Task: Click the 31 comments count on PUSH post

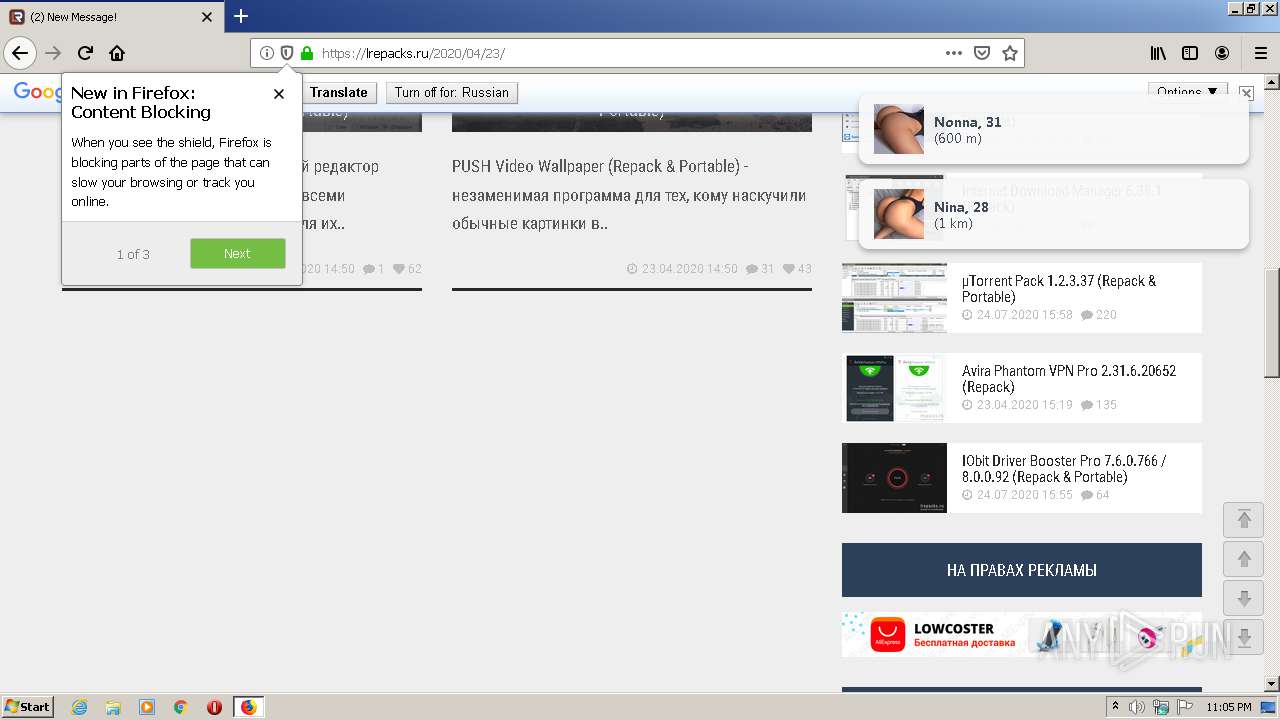Action: coord(761,269)
